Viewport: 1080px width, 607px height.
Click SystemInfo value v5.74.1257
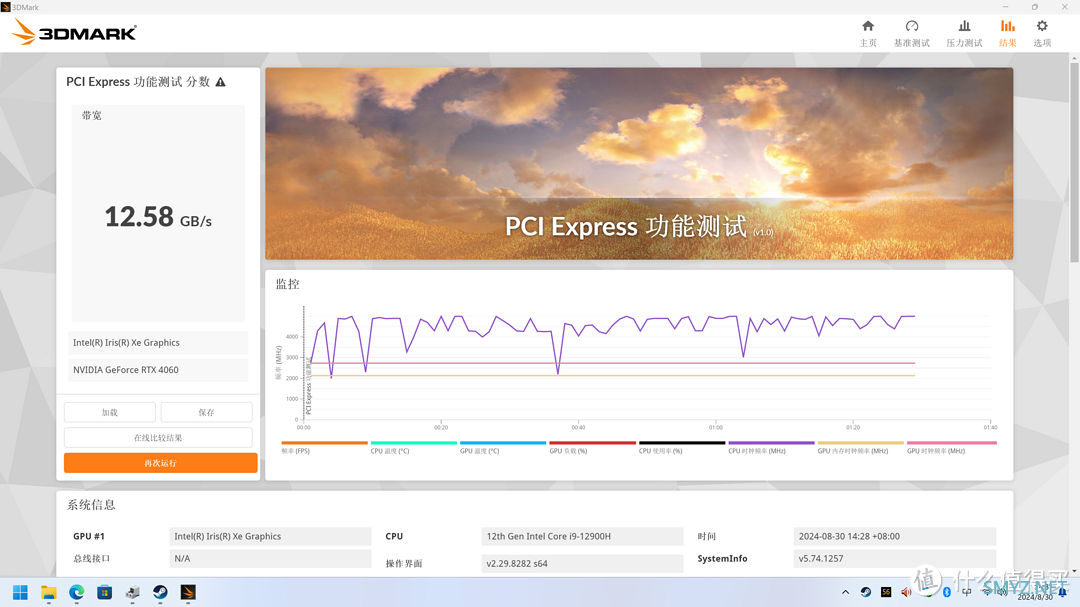[894, 559]
